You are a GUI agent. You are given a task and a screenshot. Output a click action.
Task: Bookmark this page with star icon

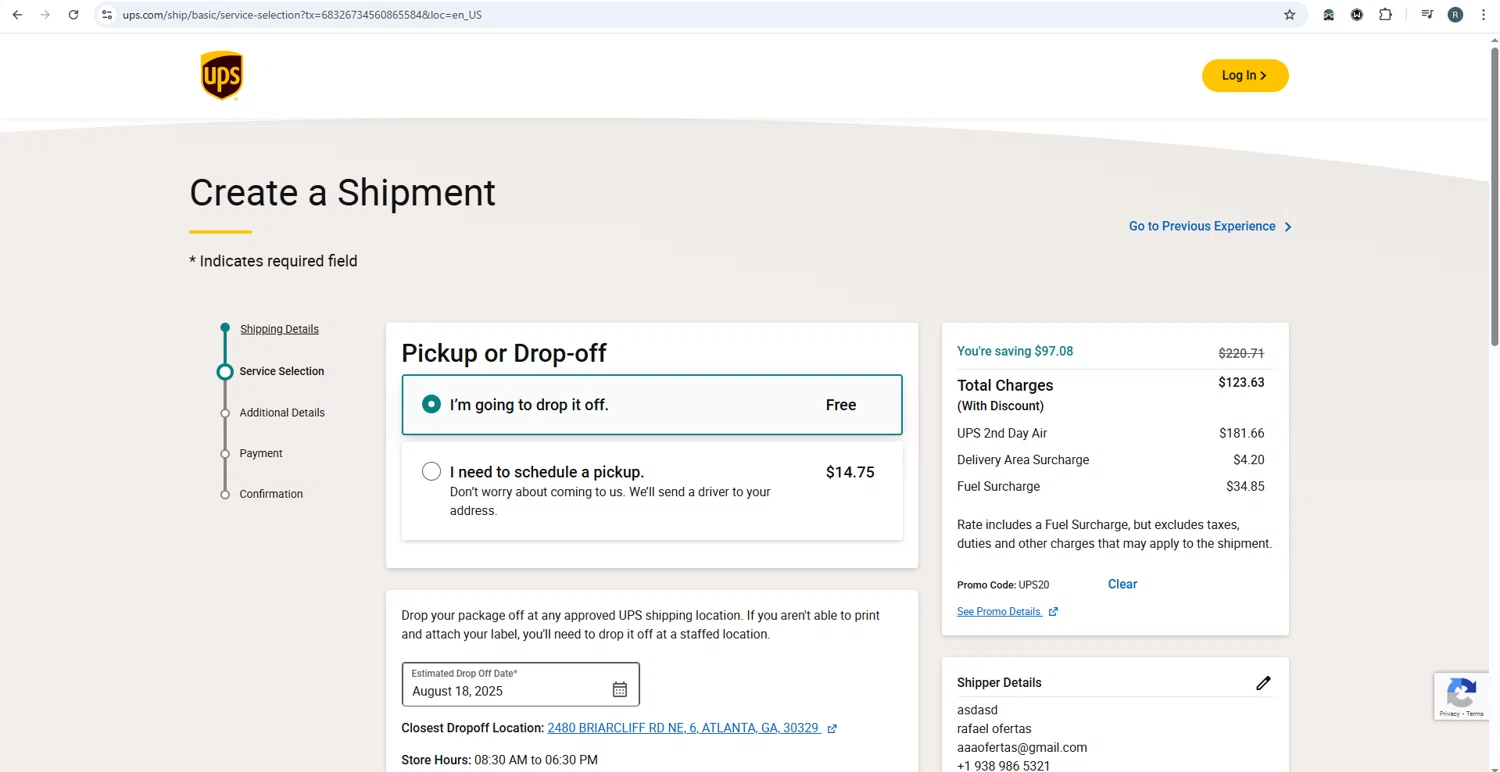point(1289,15)
